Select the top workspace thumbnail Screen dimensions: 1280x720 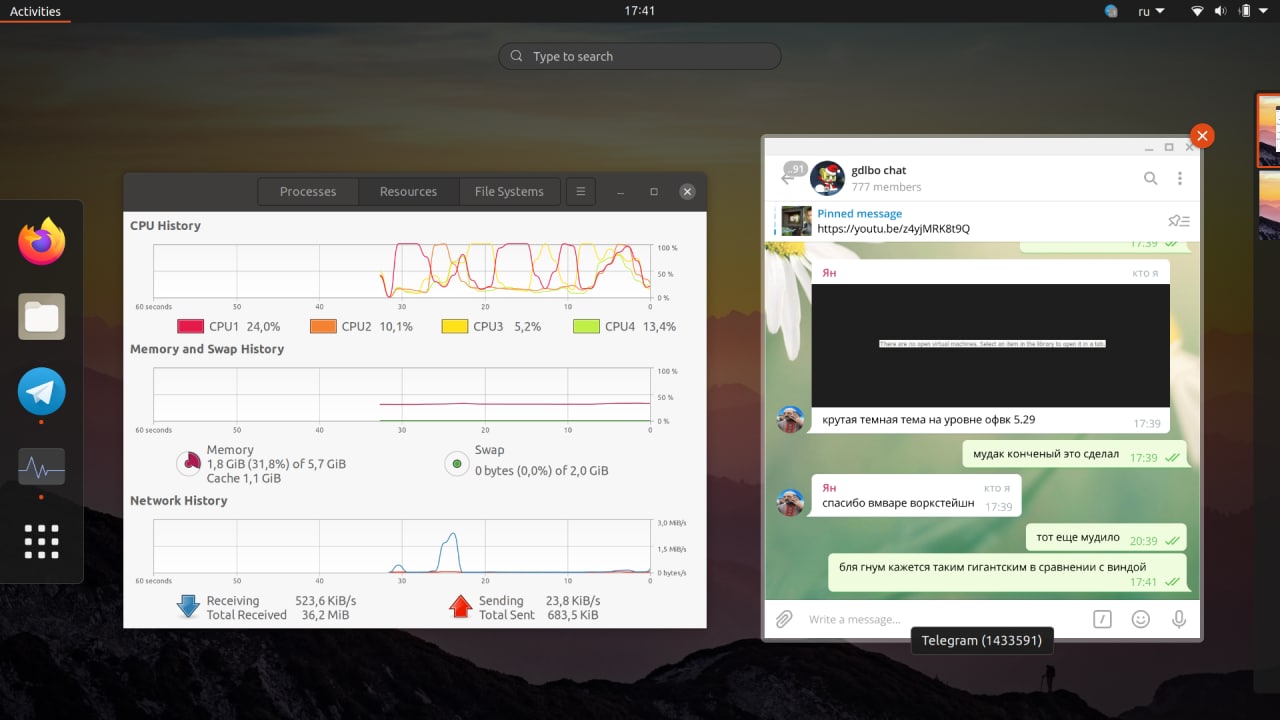point(1268,130)
